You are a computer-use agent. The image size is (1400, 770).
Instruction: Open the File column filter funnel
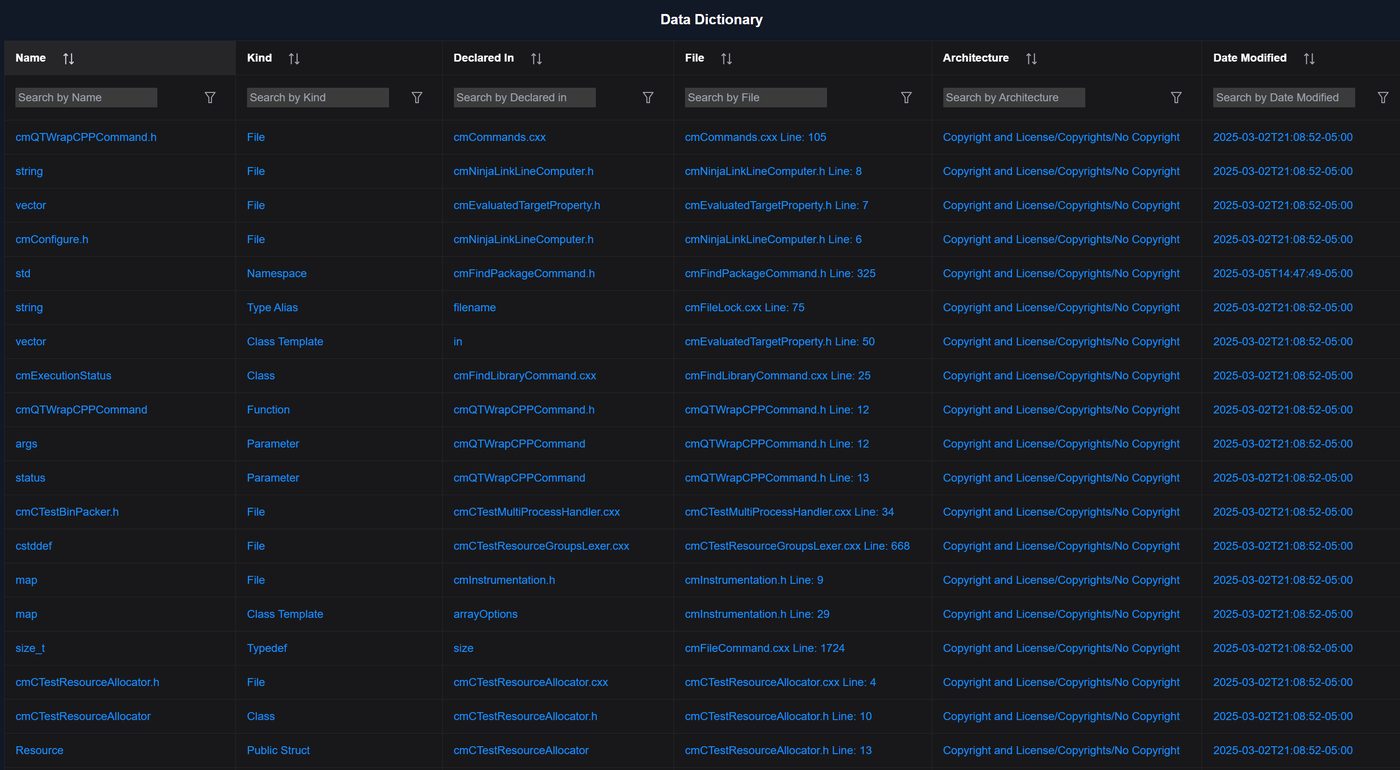click(906, 98)
